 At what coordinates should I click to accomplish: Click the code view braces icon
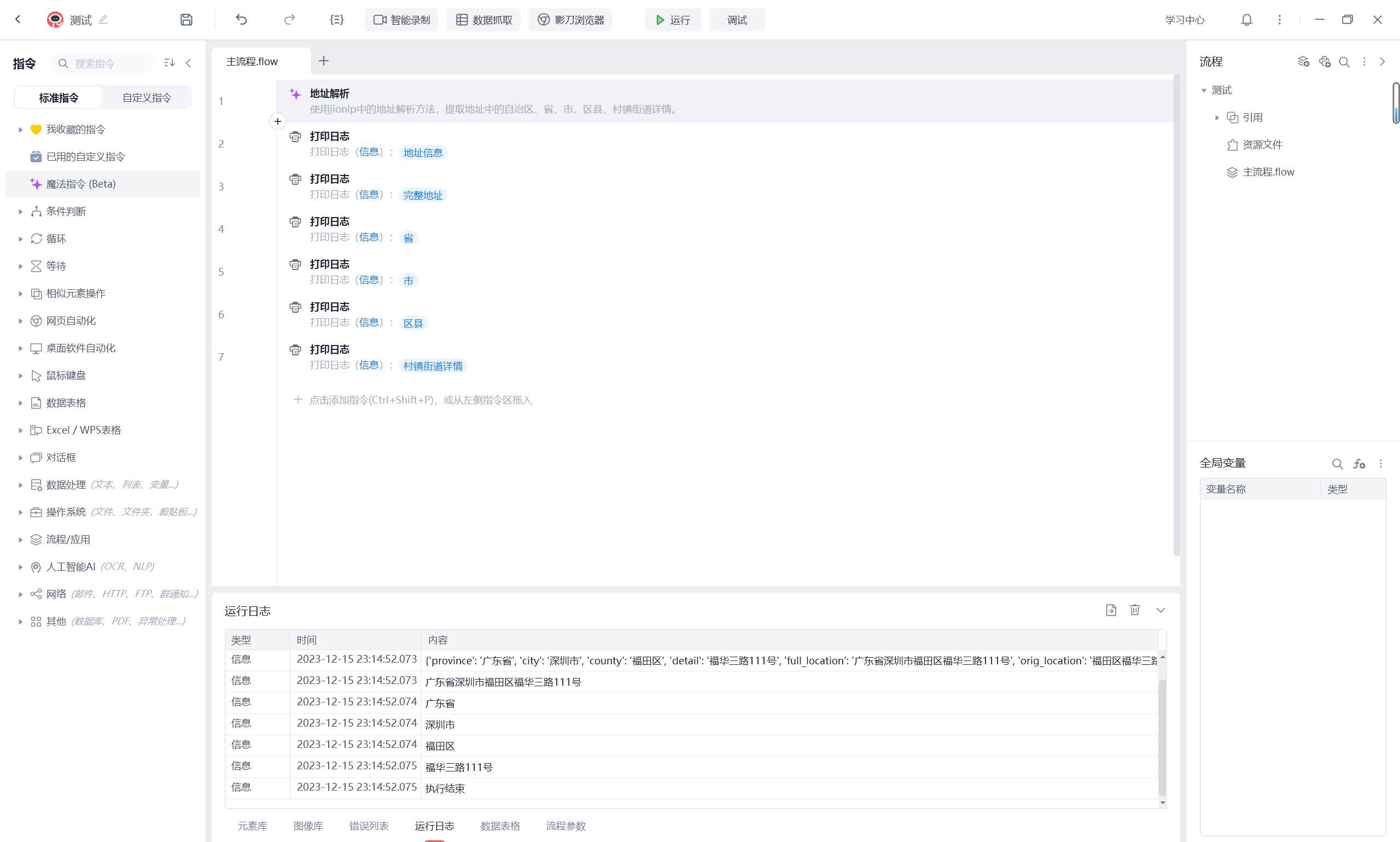(336, 20)
